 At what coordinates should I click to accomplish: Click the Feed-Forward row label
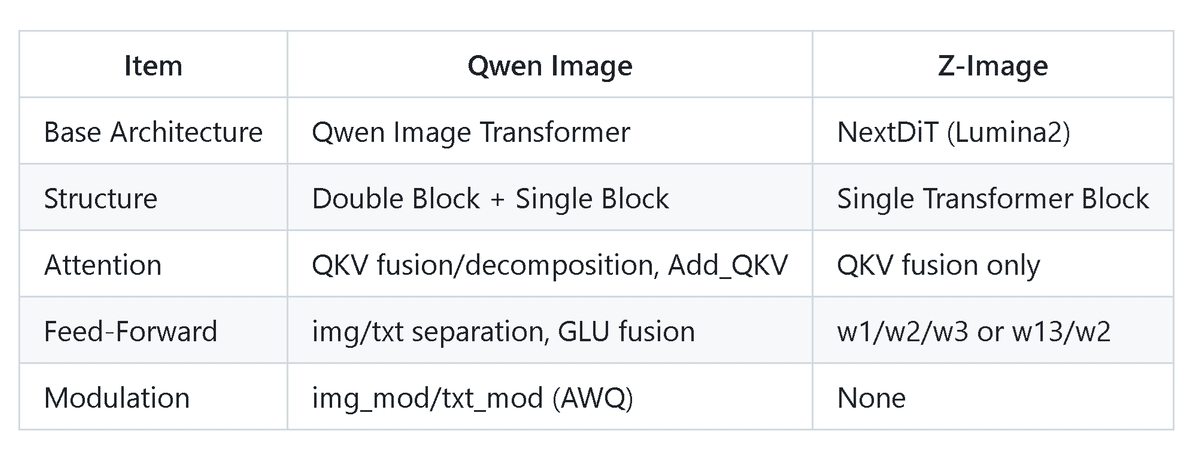coord(130,331)
